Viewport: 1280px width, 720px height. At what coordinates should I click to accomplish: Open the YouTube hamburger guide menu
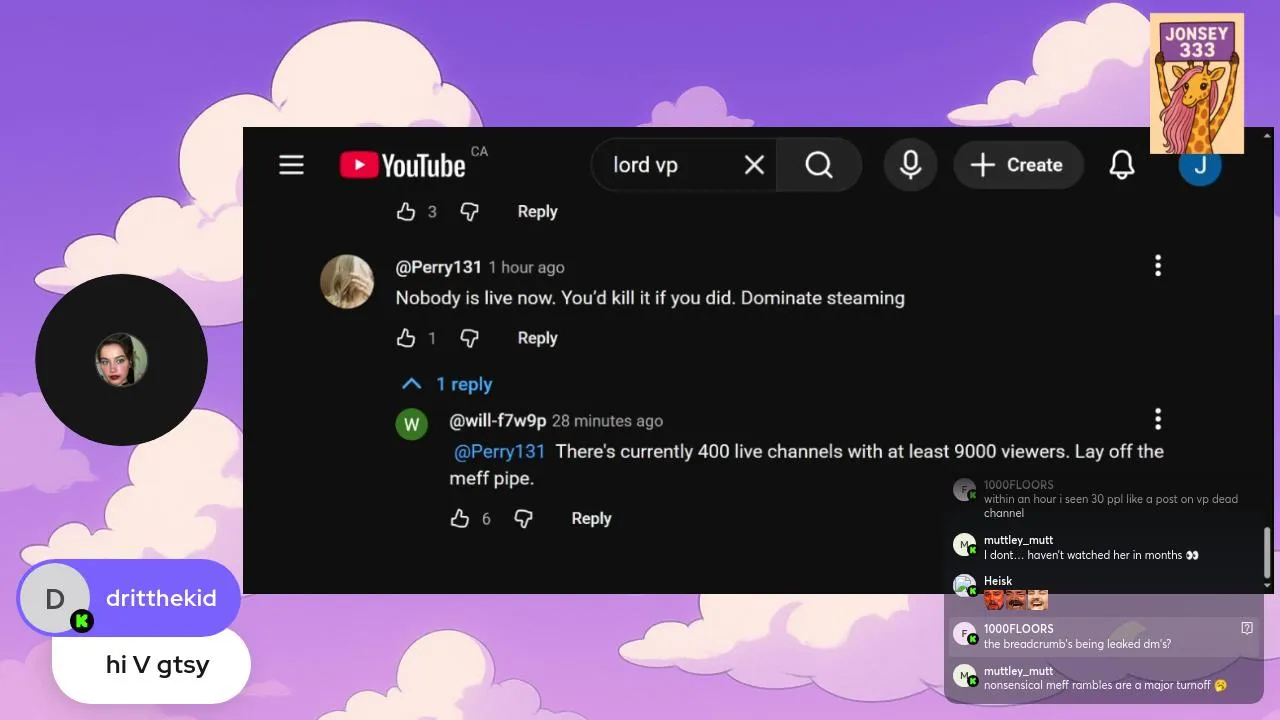(291, 165)
